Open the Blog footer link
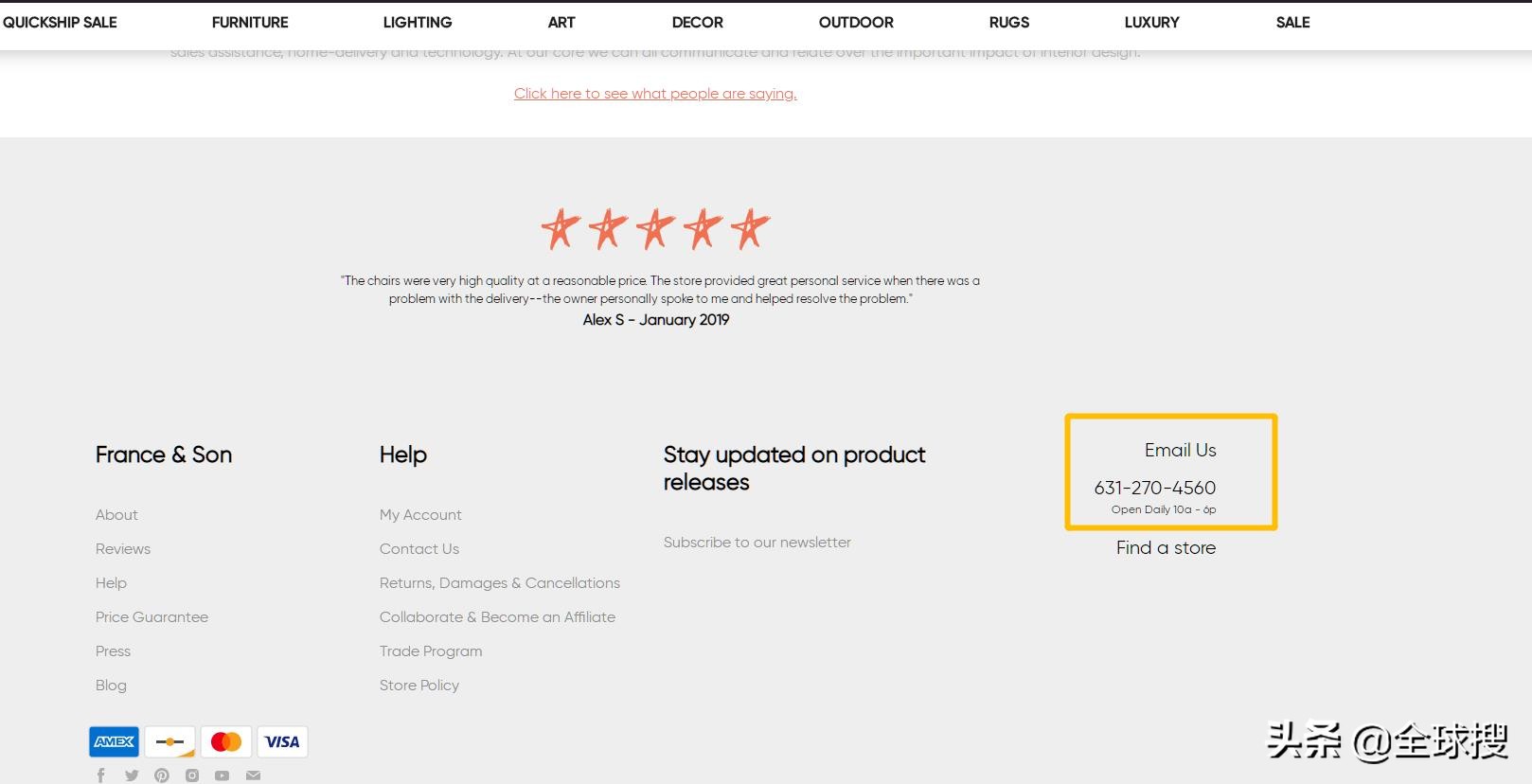 pyautogui.click(x=111, y=685)
